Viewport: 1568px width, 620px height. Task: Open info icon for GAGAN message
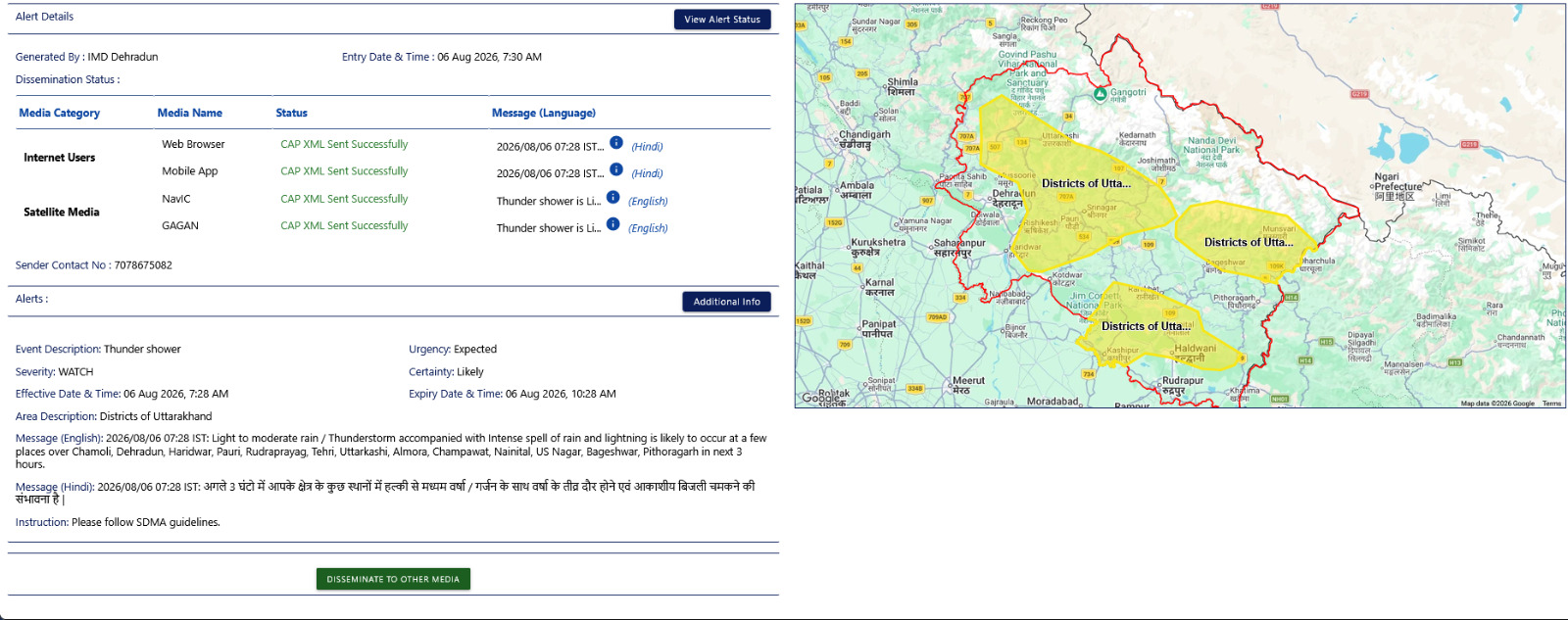[612, 223]
